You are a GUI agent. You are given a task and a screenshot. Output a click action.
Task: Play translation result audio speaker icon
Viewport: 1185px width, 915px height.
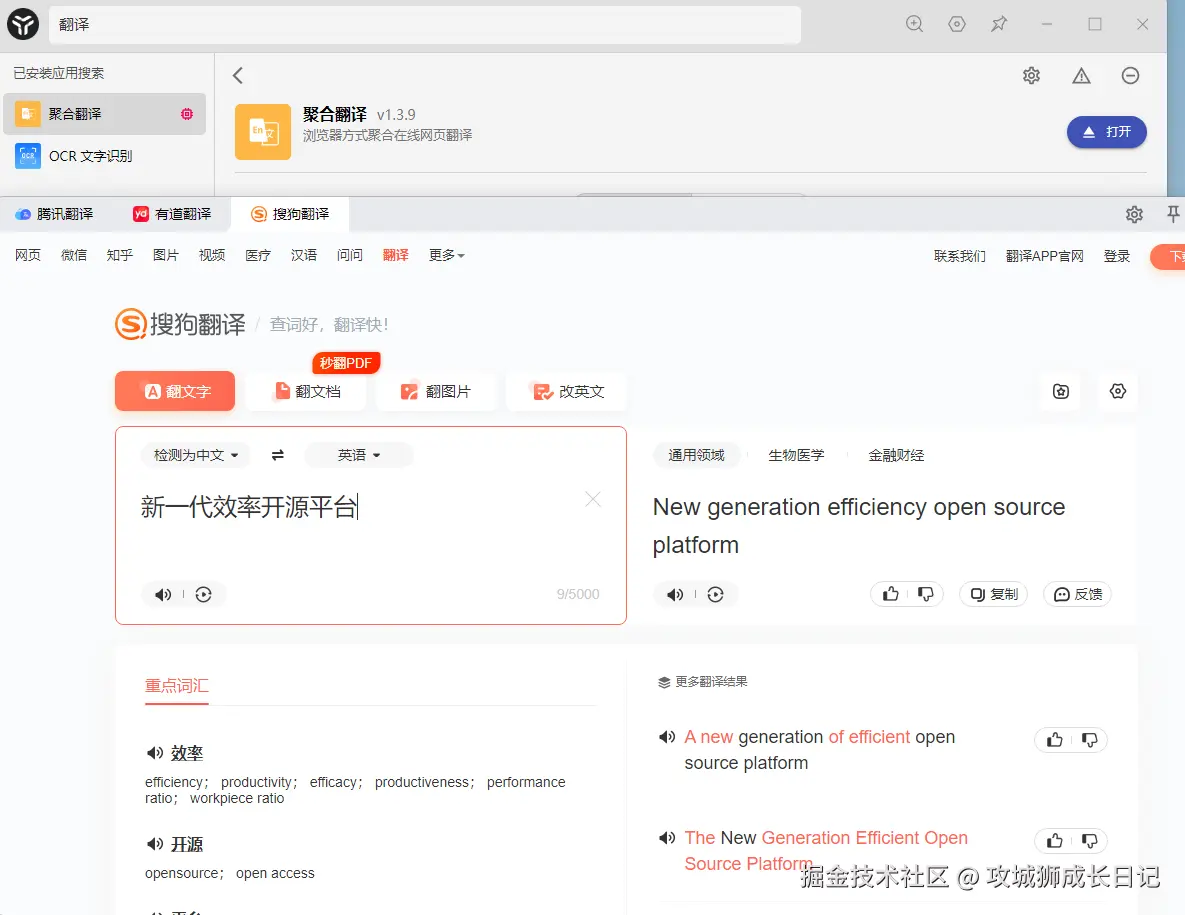coord(675,595)
